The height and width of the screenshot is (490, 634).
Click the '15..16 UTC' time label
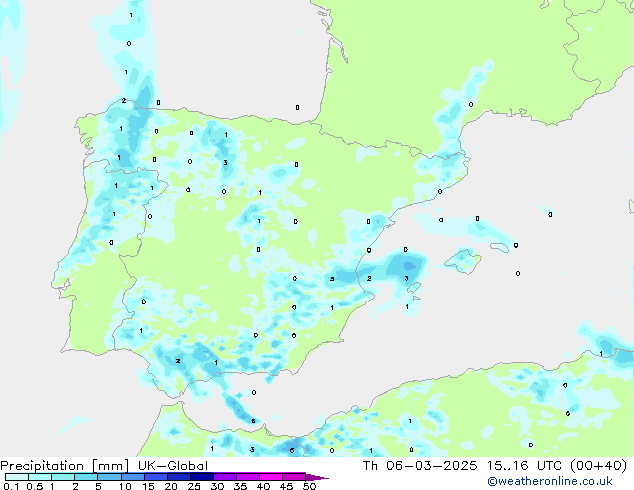tap(524, 466)
